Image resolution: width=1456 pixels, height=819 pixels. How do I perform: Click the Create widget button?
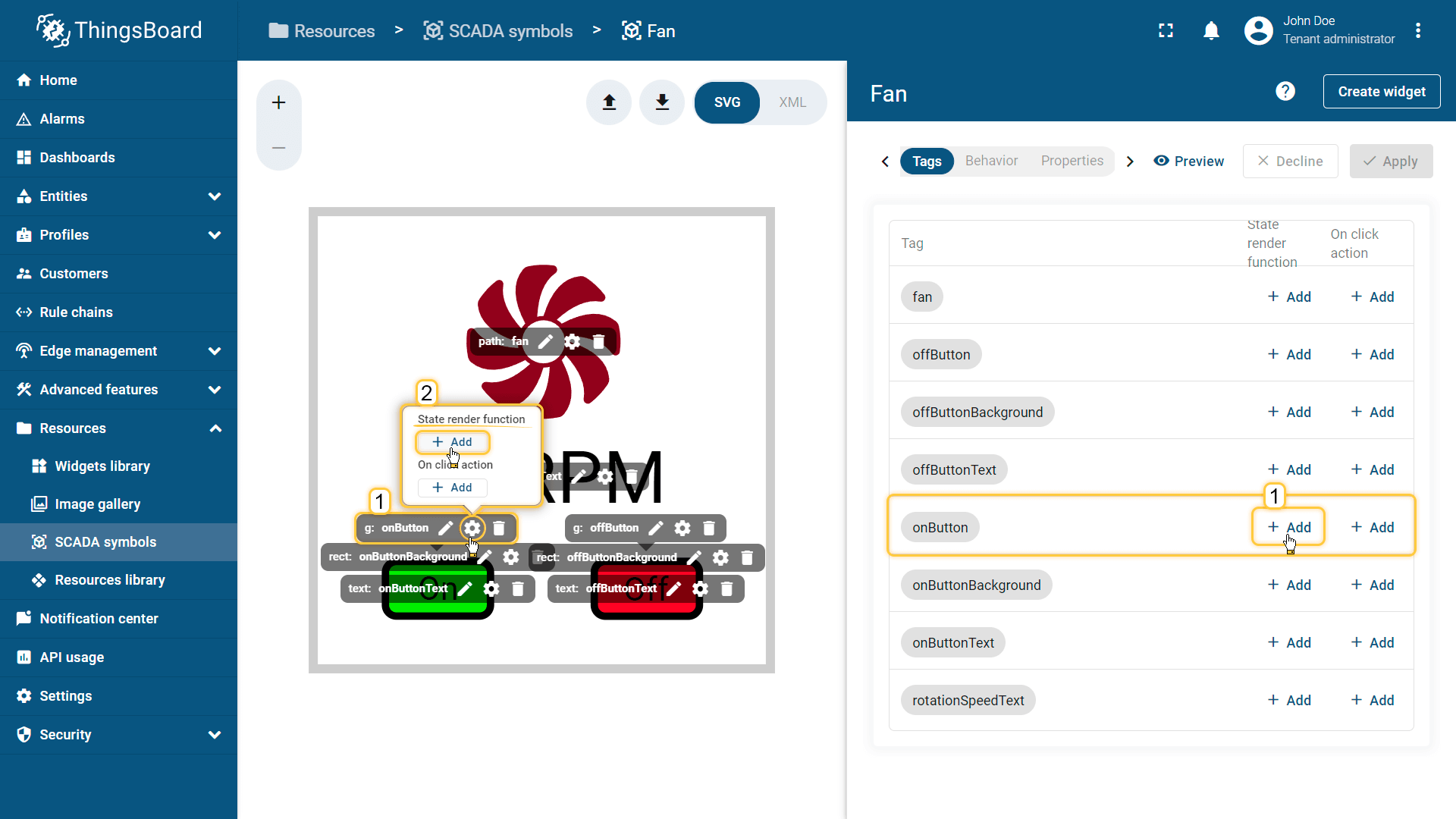[x=1381, y=92]
